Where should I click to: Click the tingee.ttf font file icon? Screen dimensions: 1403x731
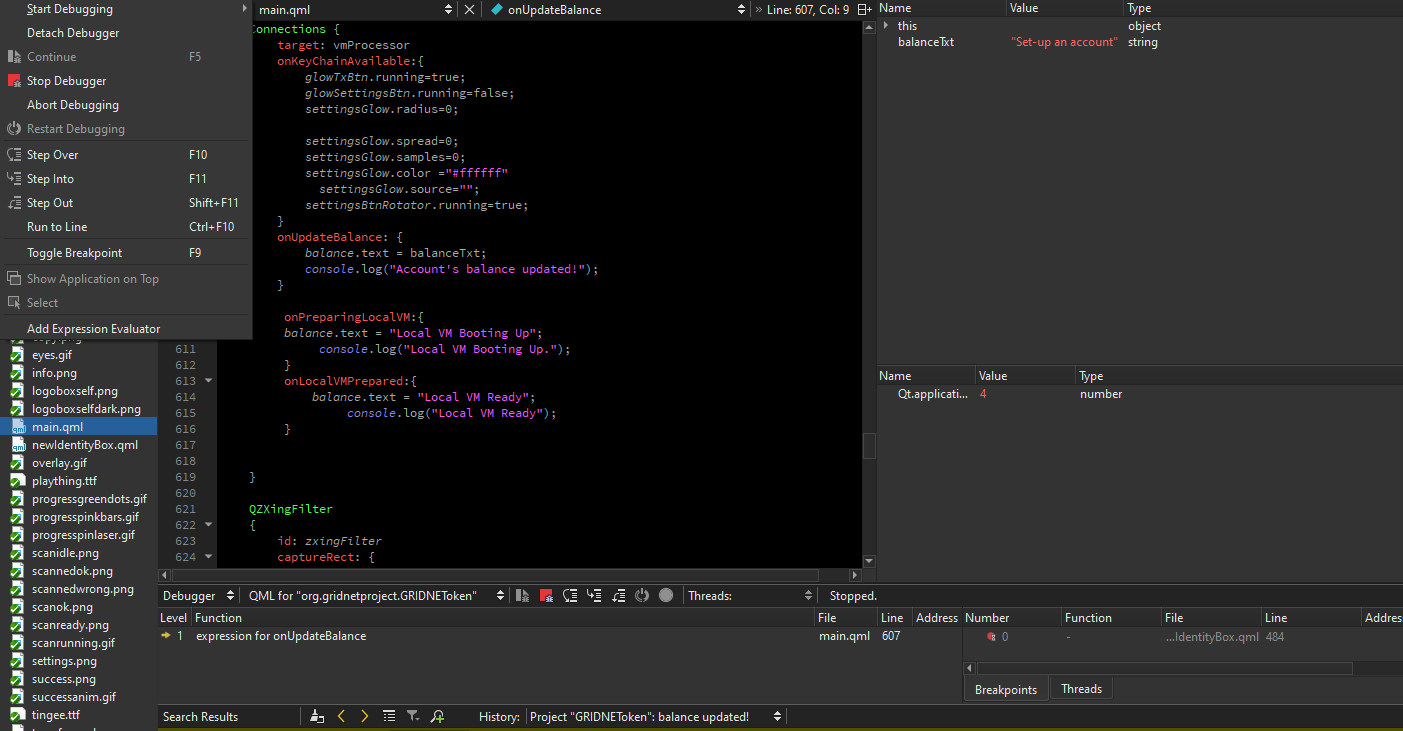17,714
